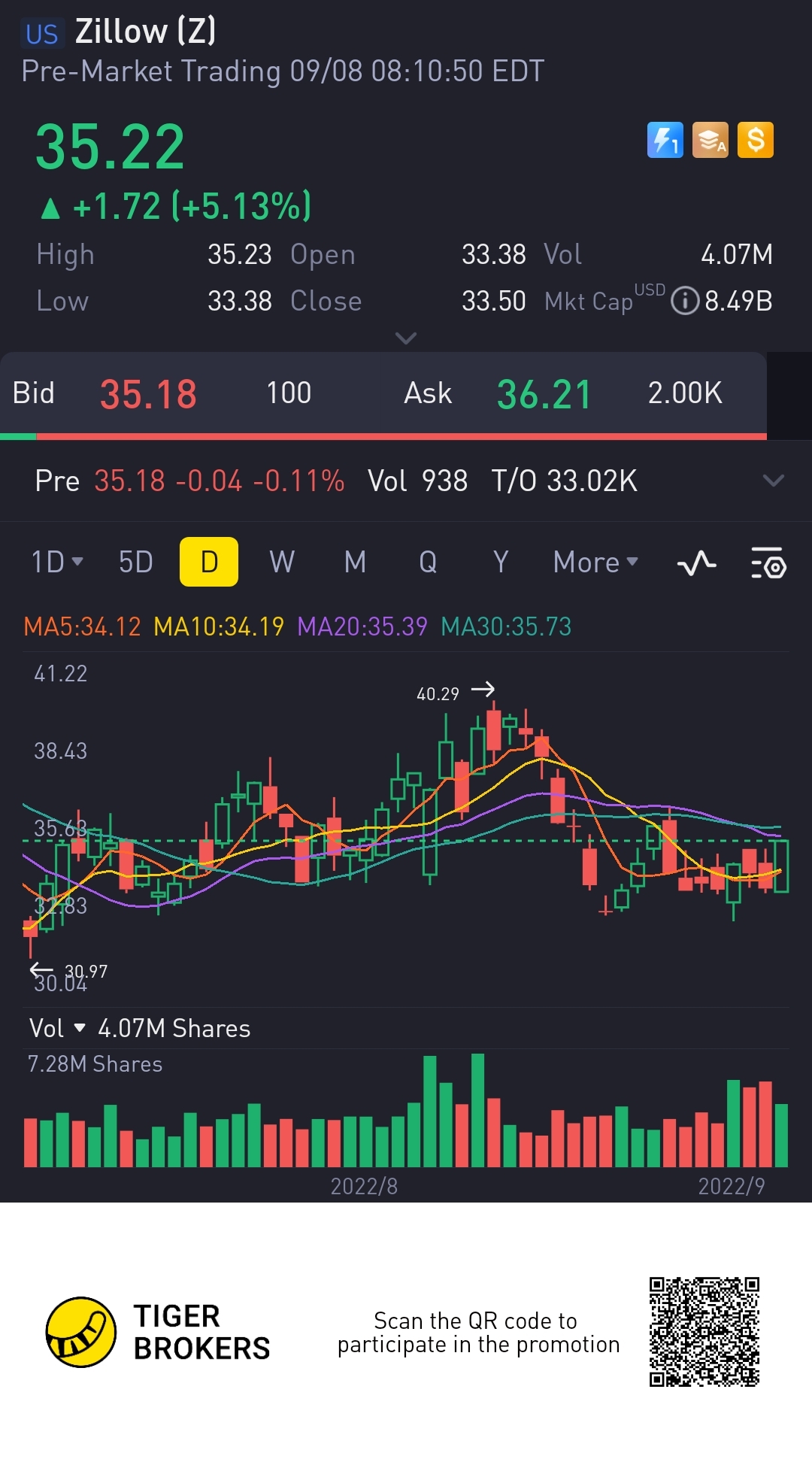This screenshot has width=812, height=1462.
Task: Tap Pre-Market Trading timestamp line
Action: pyautogui.click(x=283, y=71)
